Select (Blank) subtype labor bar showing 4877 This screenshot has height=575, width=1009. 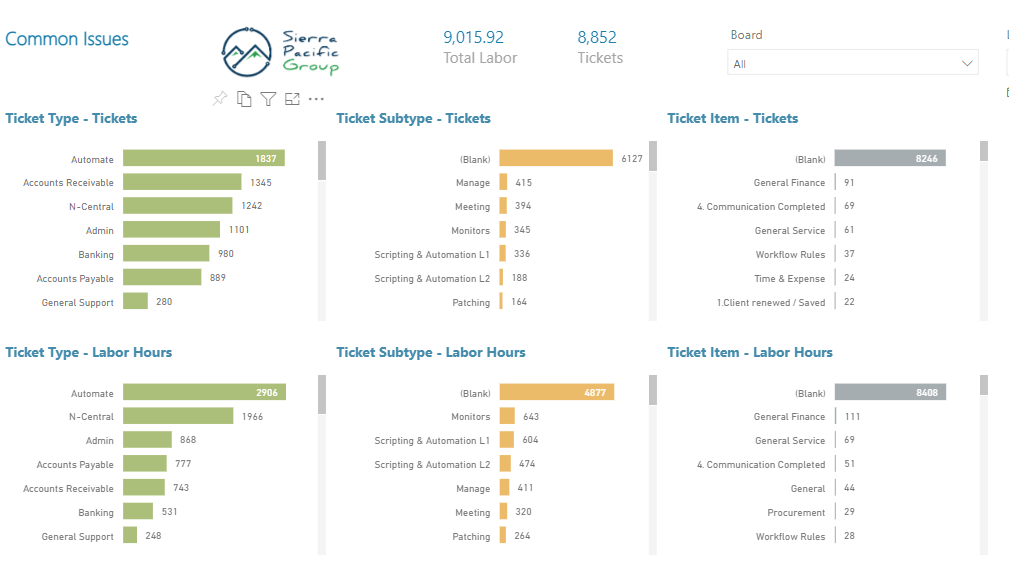click(x=557, y=392)
